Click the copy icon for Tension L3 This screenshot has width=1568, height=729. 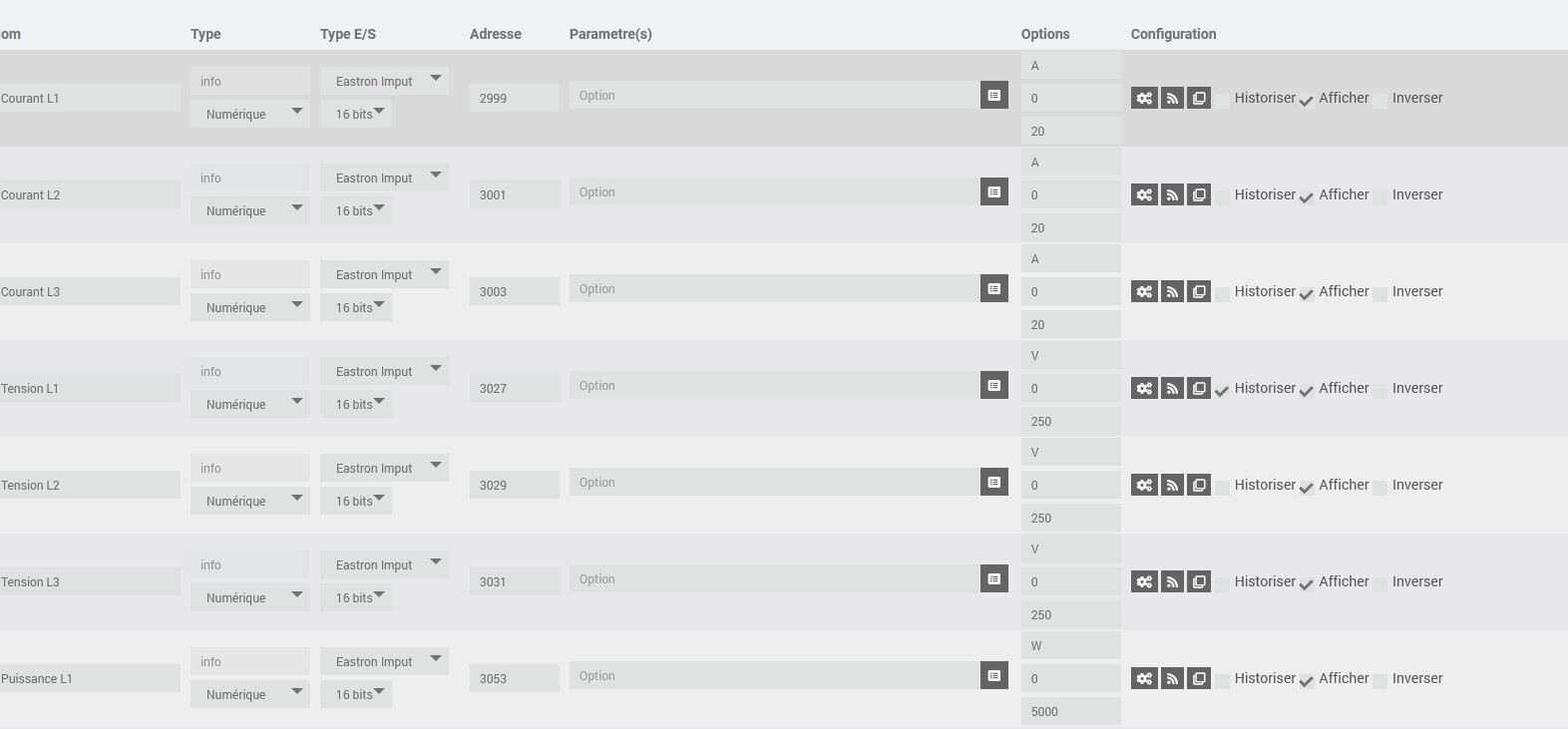(1199, 581)
